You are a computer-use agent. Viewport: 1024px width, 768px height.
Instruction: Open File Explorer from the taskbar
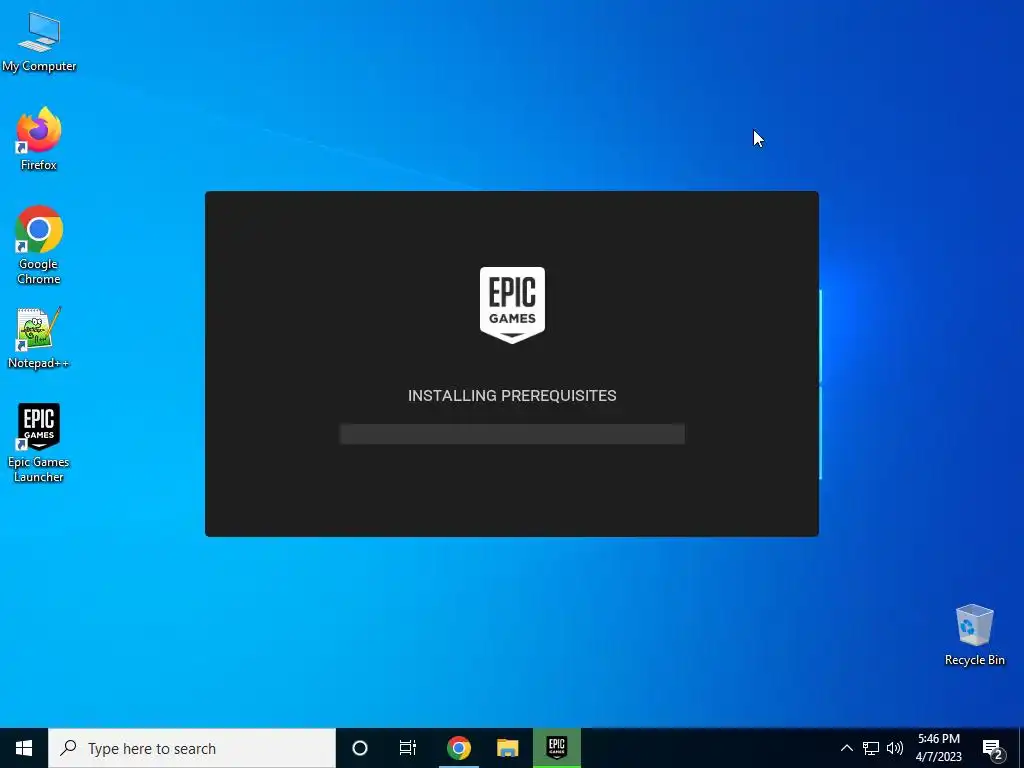click(x=507, y=748)
